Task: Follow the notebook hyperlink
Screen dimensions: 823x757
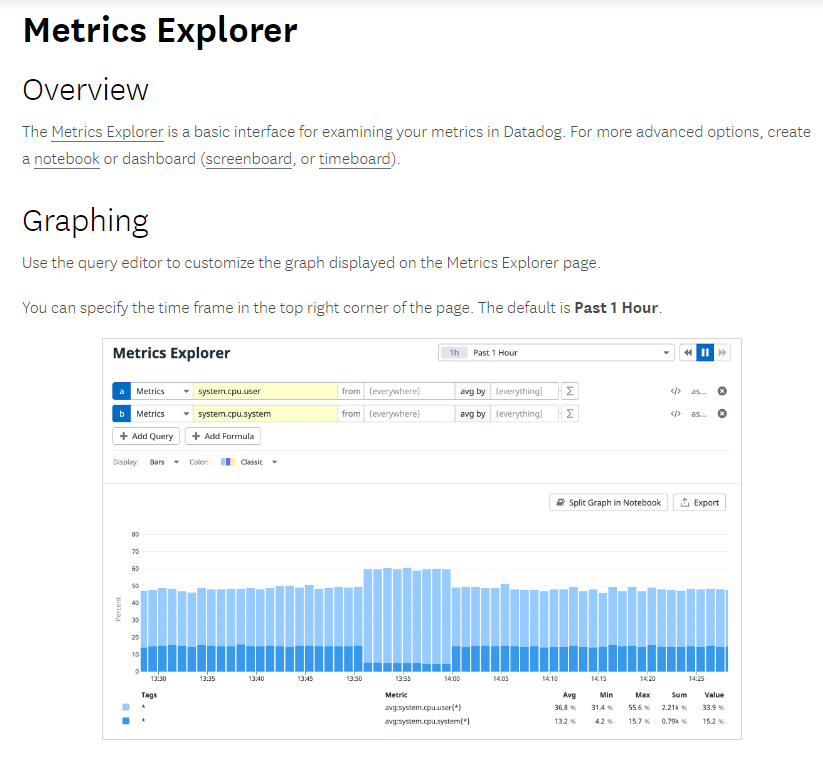Action: click(67, 159)
